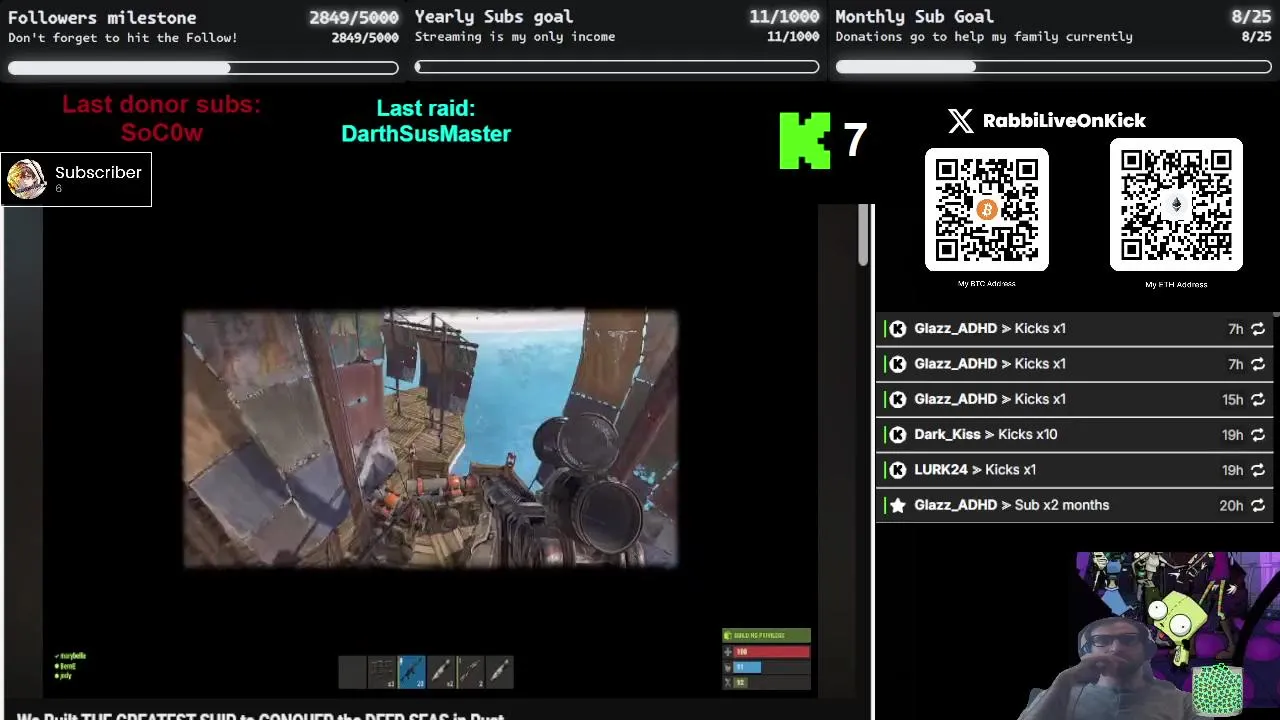Click "Streaming is my only income" text
Viewport: 1280px width, 720px height.
click(x=515, y=37)
